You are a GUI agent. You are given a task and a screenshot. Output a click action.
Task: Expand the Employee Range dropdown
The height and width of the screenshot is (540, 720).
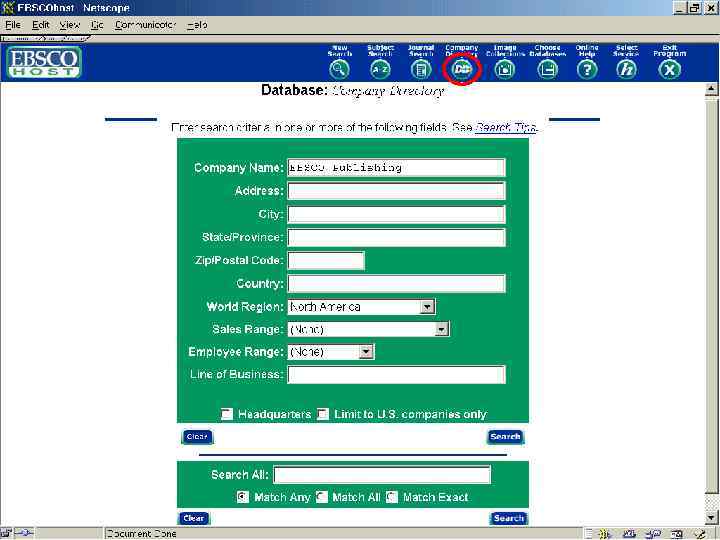click(366, 352)
